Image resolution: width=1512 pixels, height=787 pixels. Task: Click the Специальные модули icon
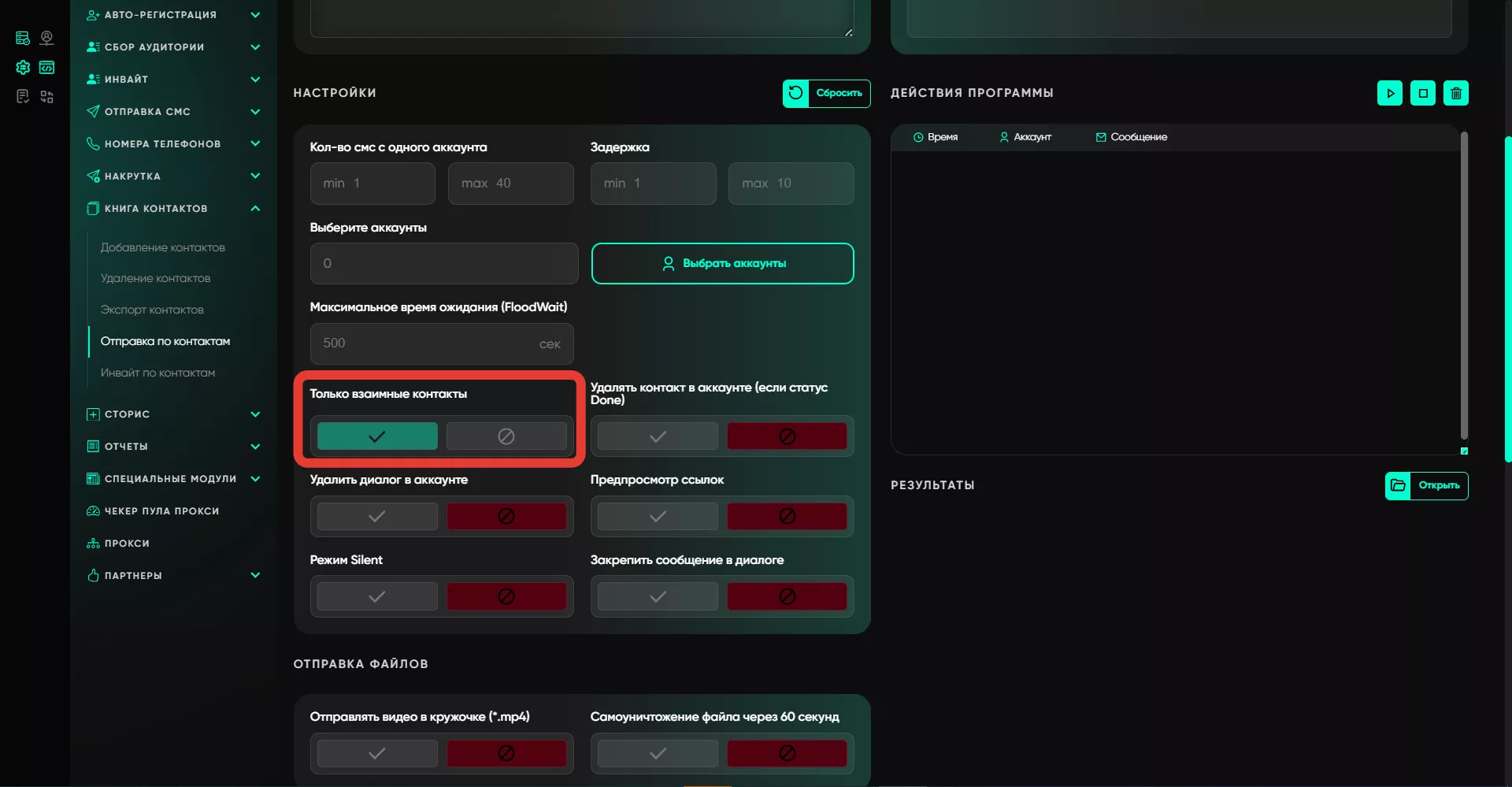click(93, 479)
